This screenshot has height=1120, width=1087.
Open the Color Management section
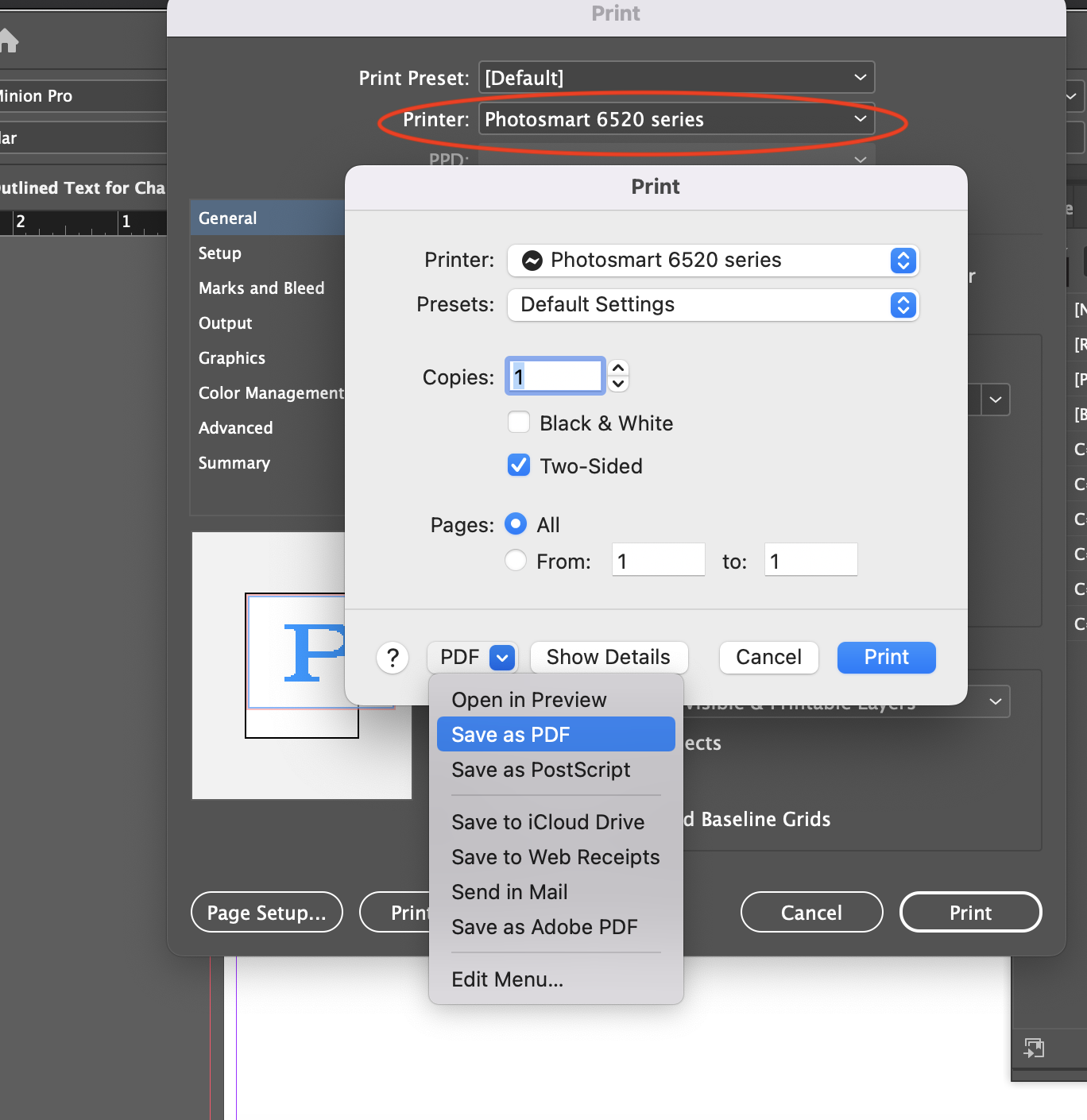(271, 392)
